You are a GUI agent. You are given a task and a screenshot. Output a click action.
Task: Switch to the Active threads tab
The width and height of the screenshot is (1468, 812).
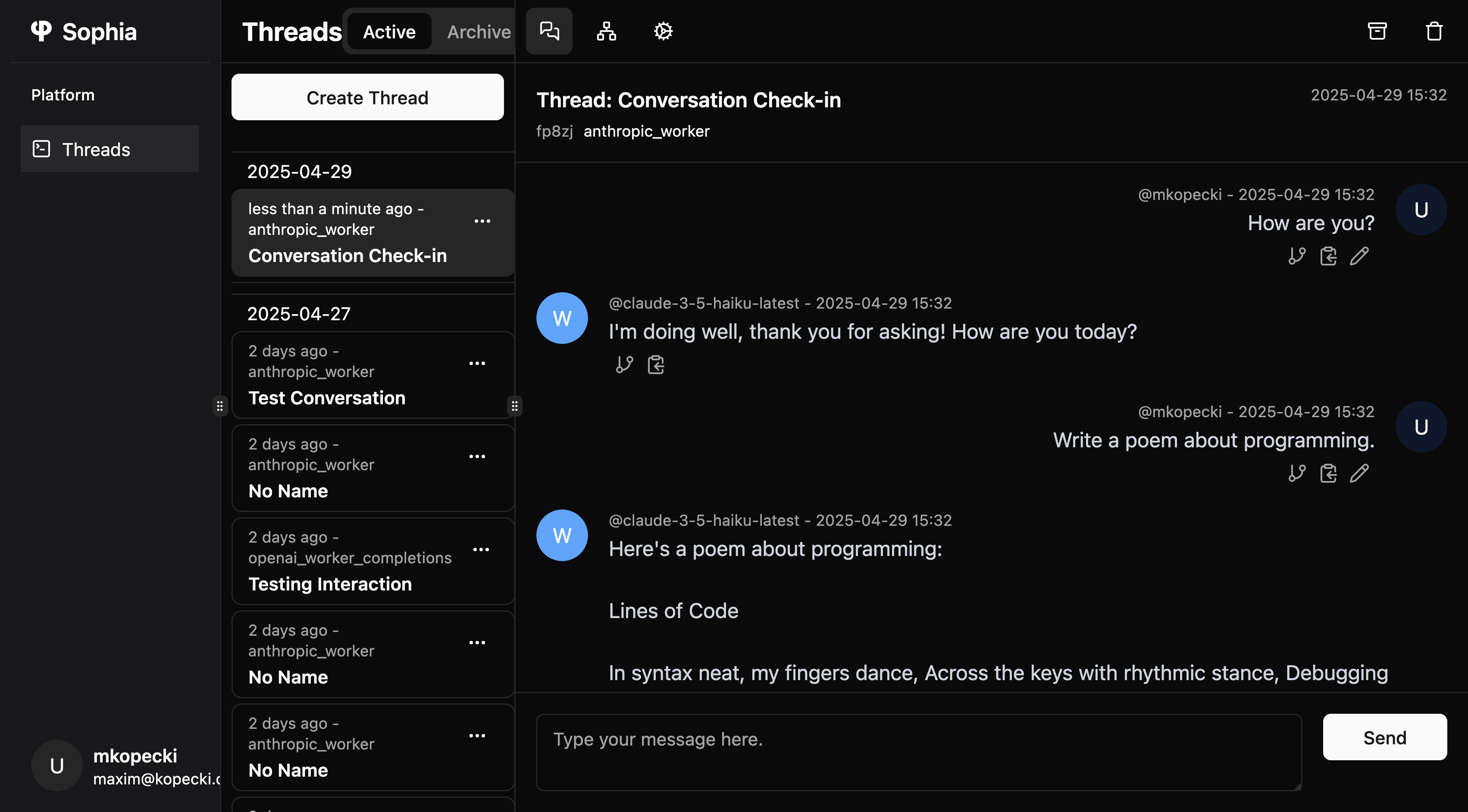point(389,32)
